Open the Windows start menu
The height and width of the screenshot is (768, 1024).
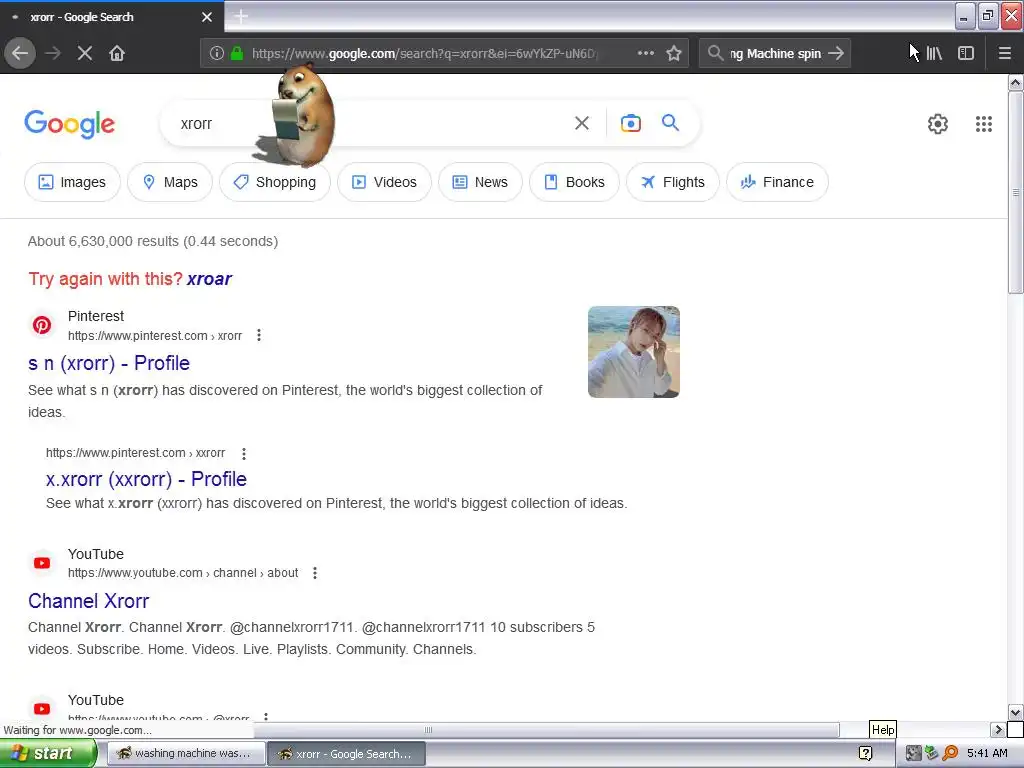pyautogui.click(x=48, y=754)
